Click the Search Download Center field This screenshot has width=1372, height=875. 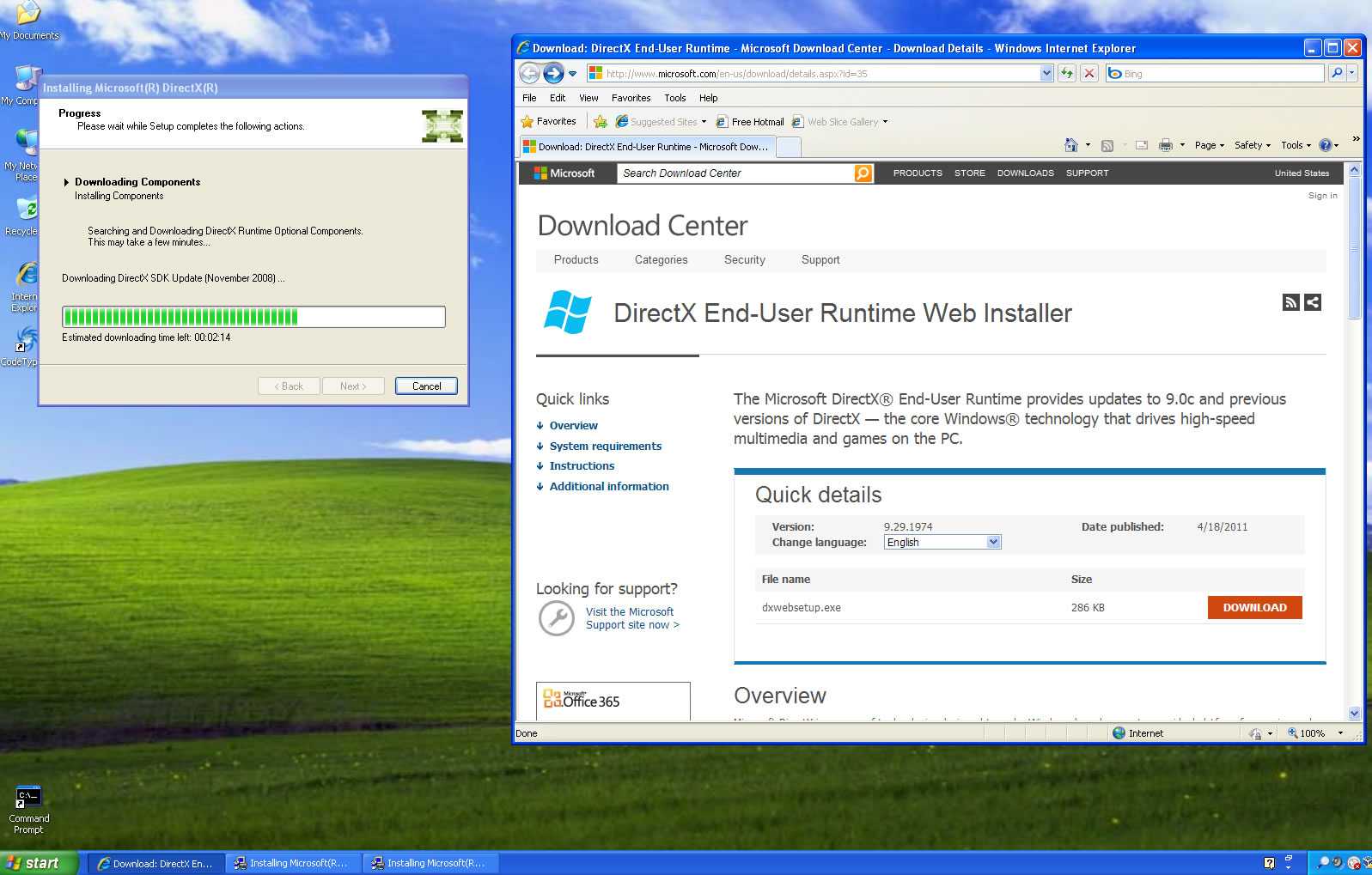(x=736, y=173)
